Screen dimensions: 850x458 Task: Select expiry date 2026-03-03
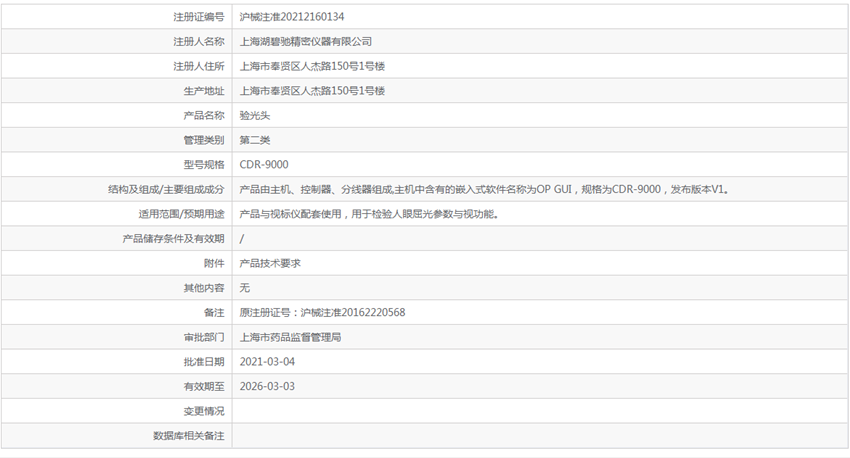point(267,386)
